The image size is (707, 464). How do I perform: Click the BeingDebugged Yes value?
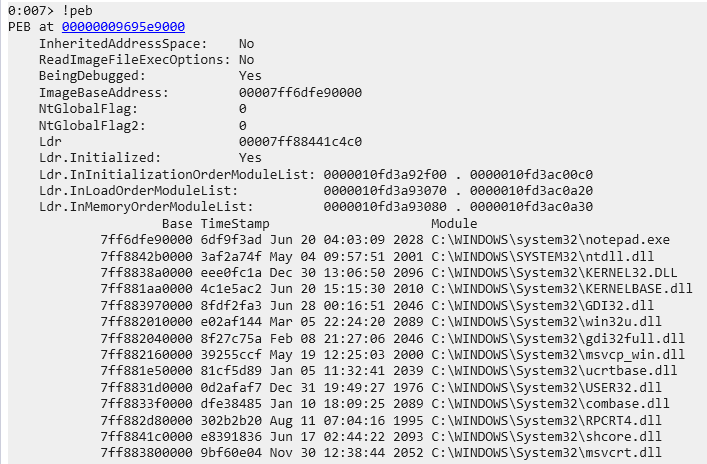point(250,76)
